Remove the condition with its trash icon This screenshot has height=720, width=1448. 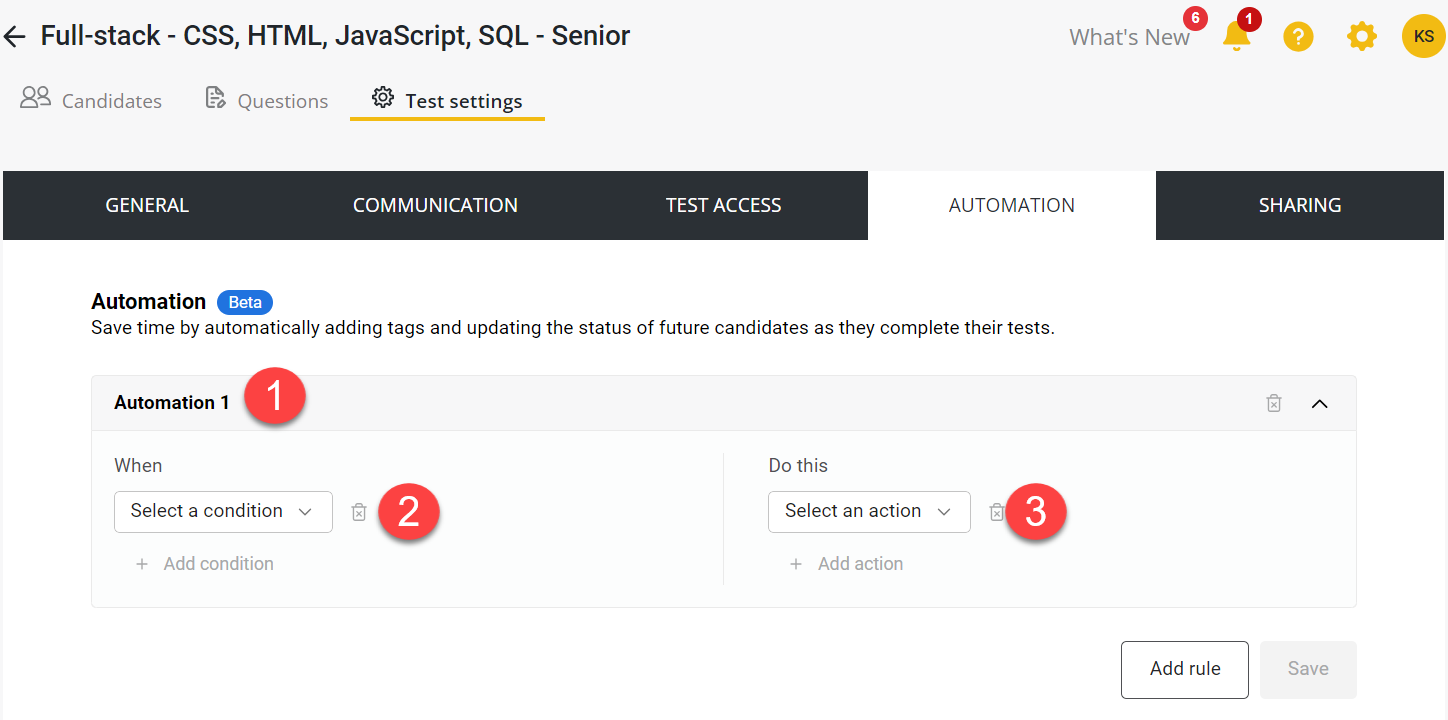(359, 512)
